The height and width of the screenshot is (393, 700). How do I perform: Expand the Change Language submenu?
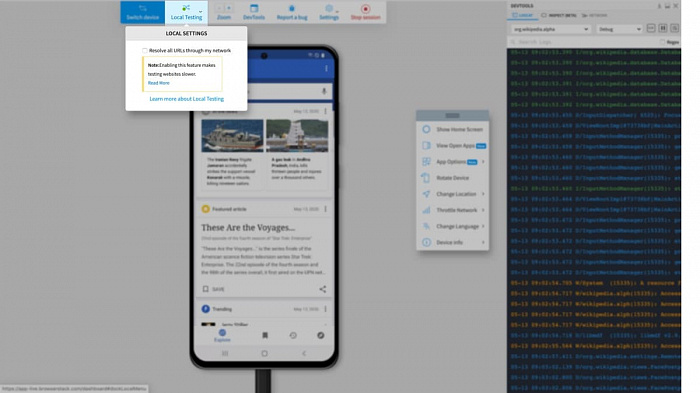pos(453,226)
